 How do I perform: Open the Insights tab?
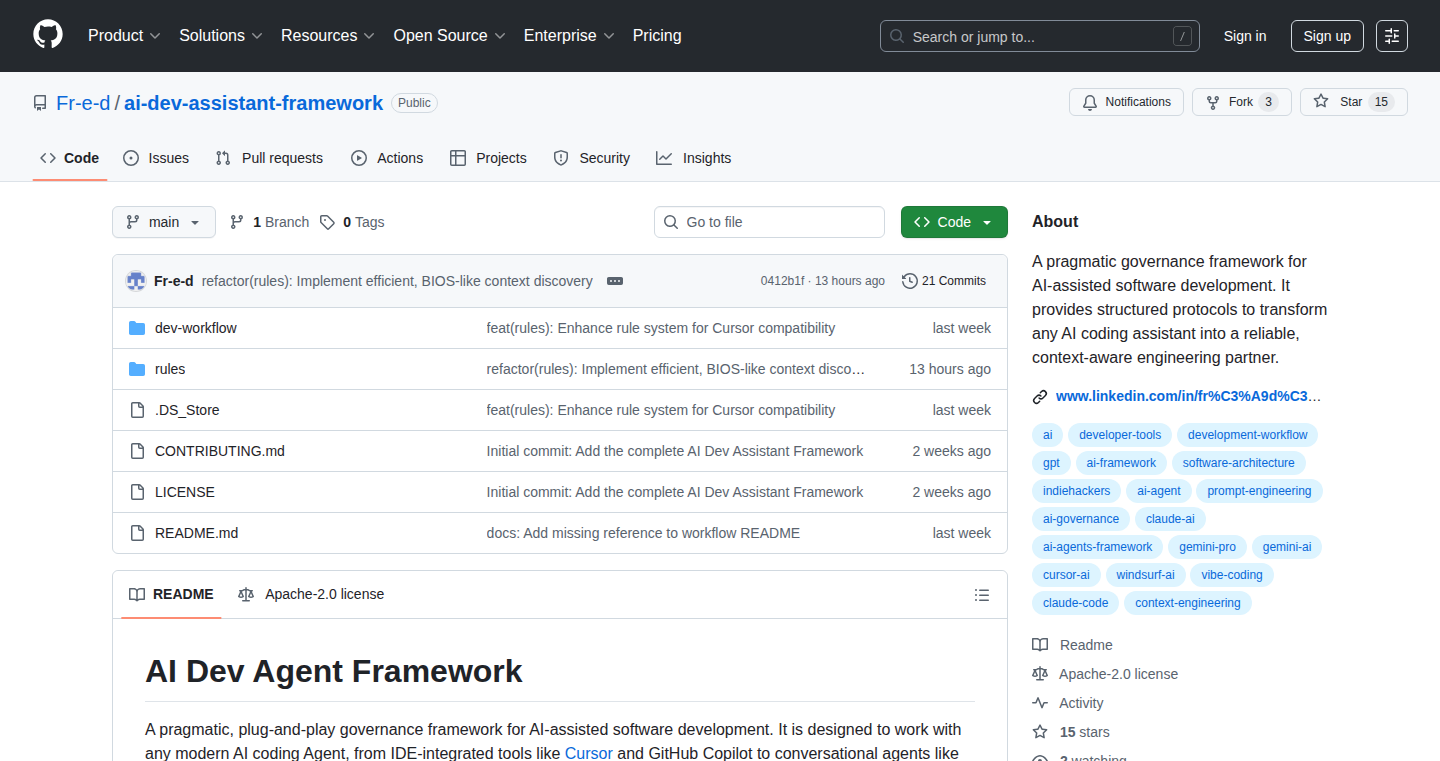[x=694, y=158]
